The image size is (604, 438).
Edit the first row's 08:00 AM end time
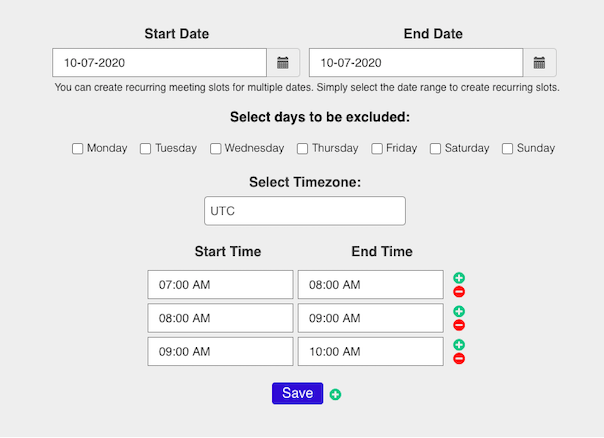[x=371, y=285]
